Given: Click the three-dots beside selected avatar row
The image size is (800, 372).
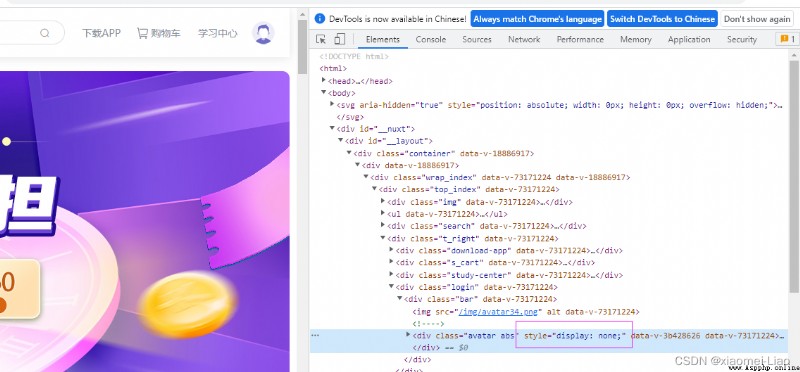Looking at the screenshot, I should point(315,335).
